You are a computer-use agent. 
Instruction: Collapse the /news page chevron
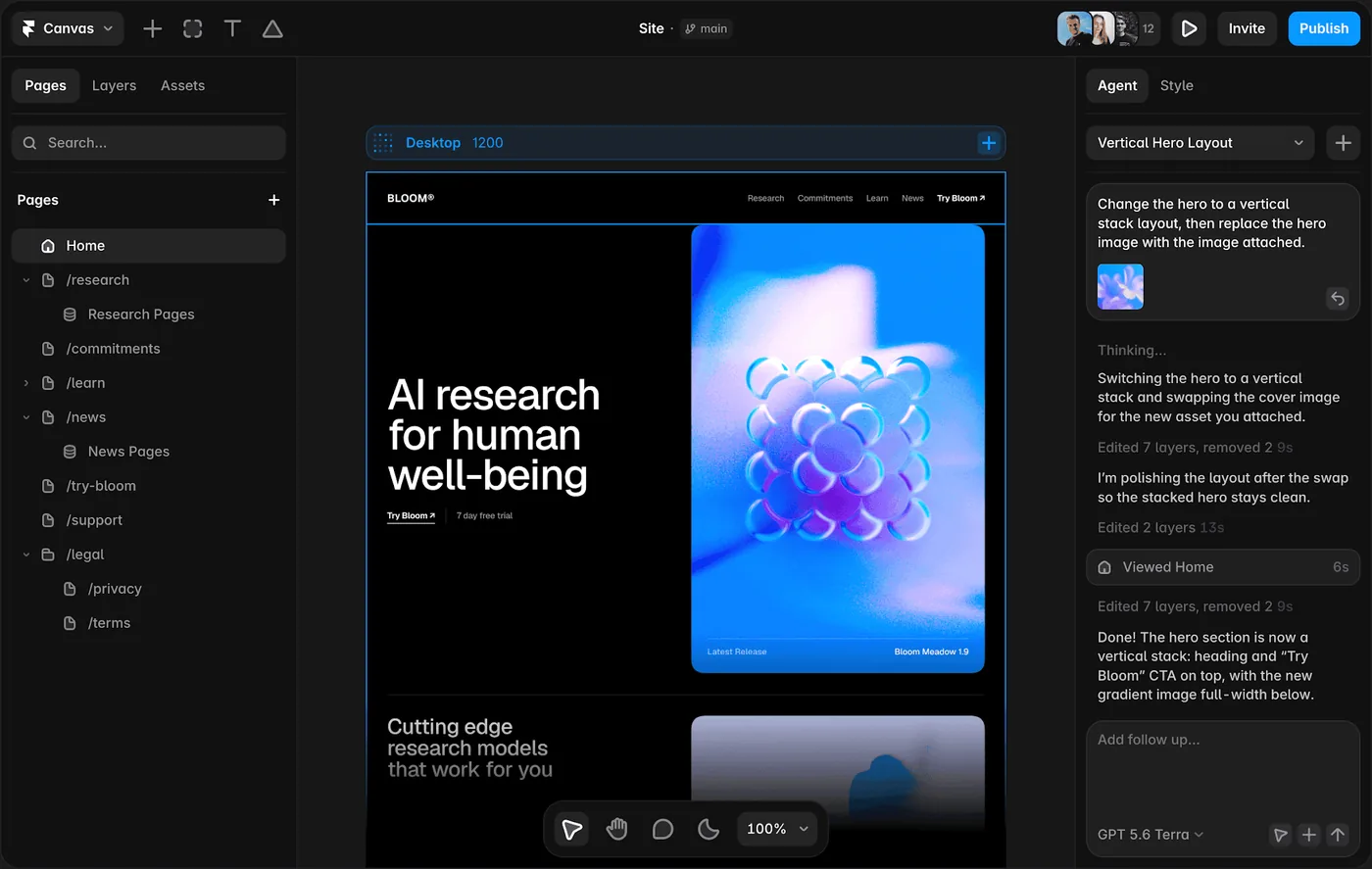[26, 417]
